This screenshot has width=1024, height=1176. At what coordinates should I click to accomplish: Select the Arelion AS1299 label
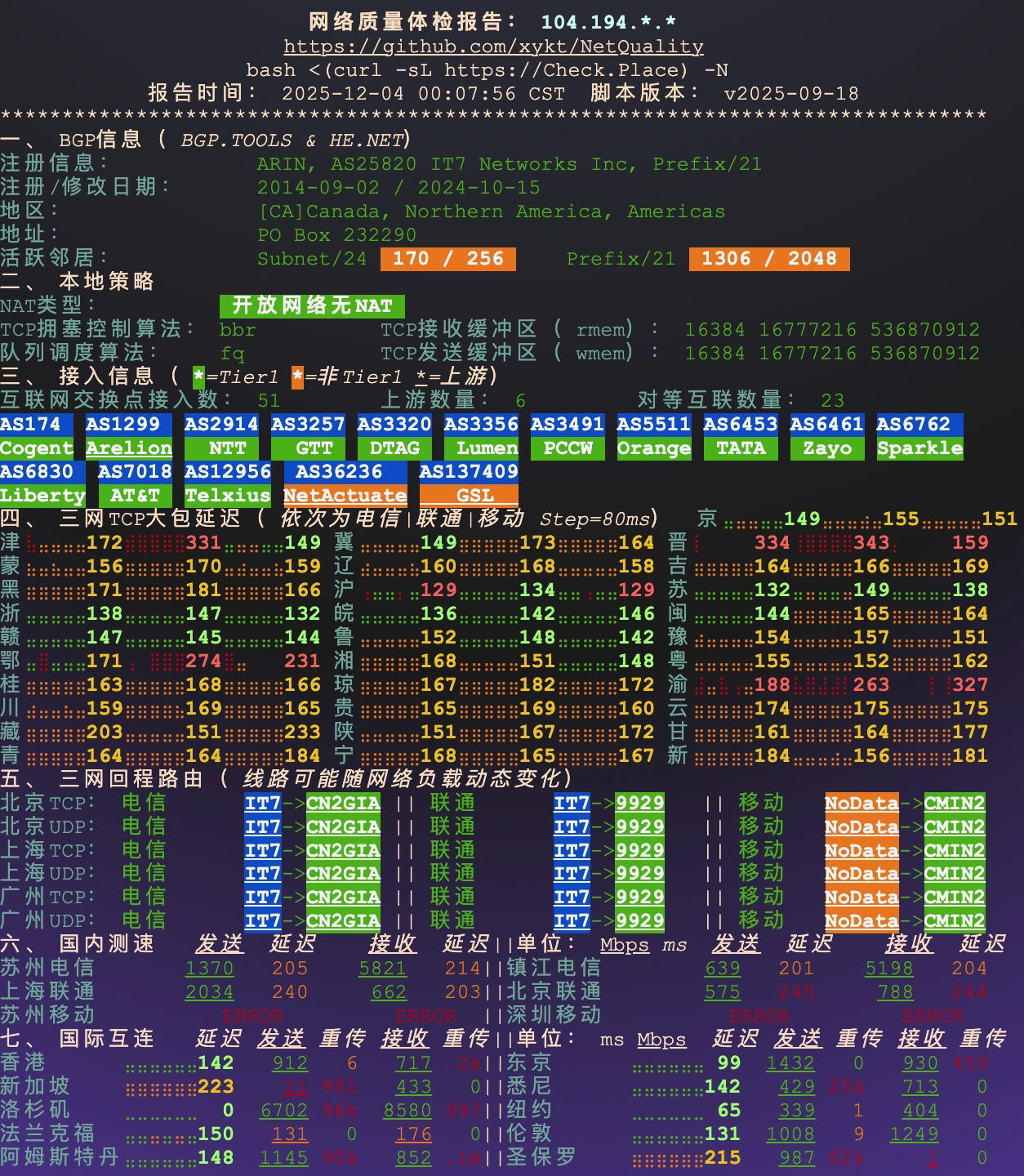128,448
